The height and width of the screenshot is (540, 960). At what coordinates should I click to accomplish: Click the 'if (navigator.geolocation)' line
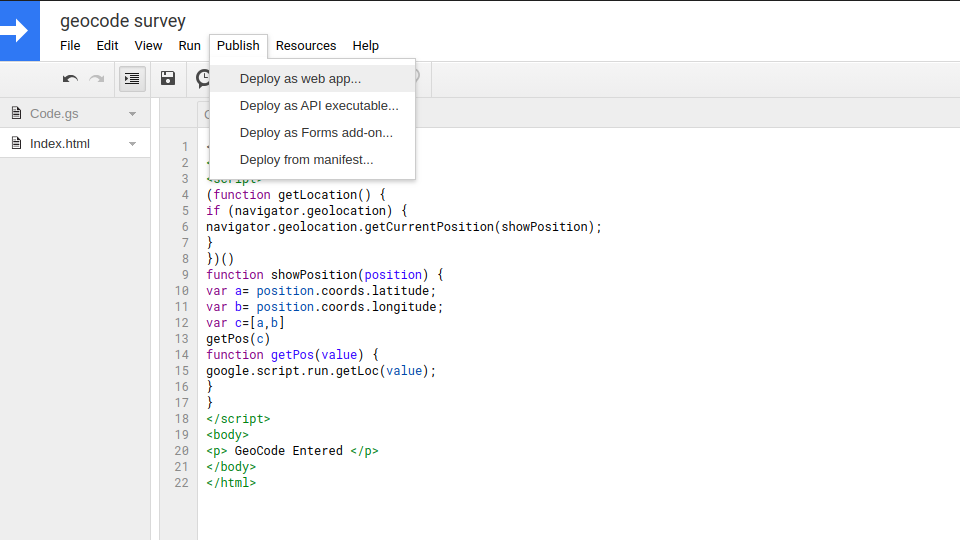[306, 211]
